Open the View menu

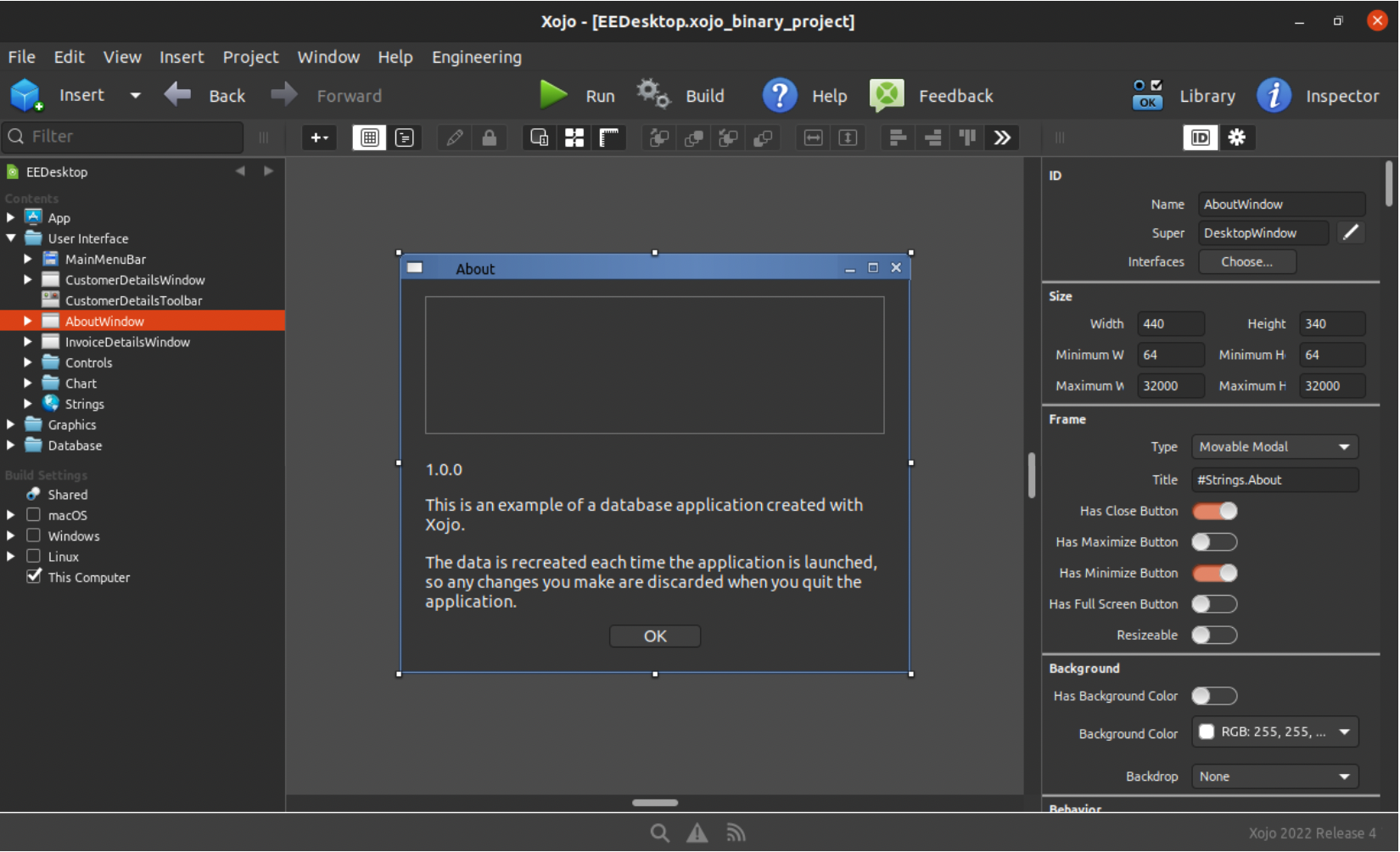[x=122, y=57]
